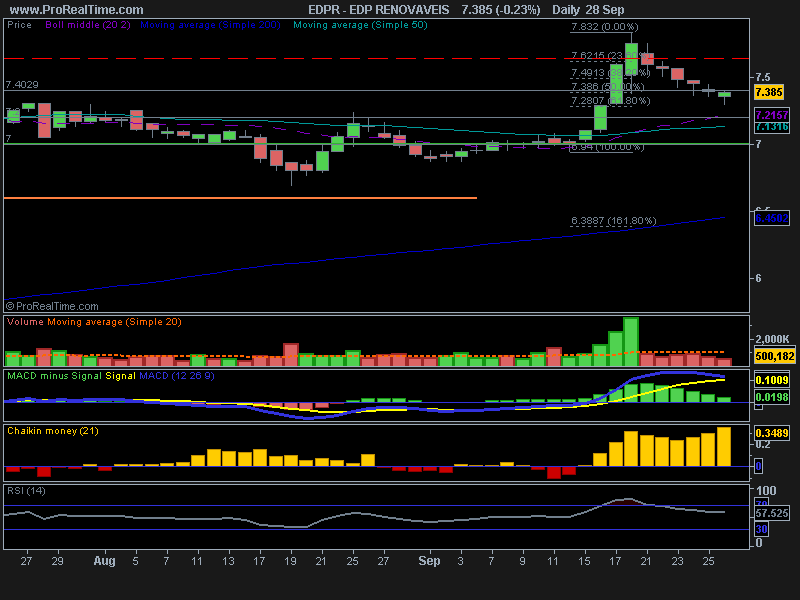
Task: Click the 7.2807 (61.80%) Fibonacci label
Action: tap(611, 101)
